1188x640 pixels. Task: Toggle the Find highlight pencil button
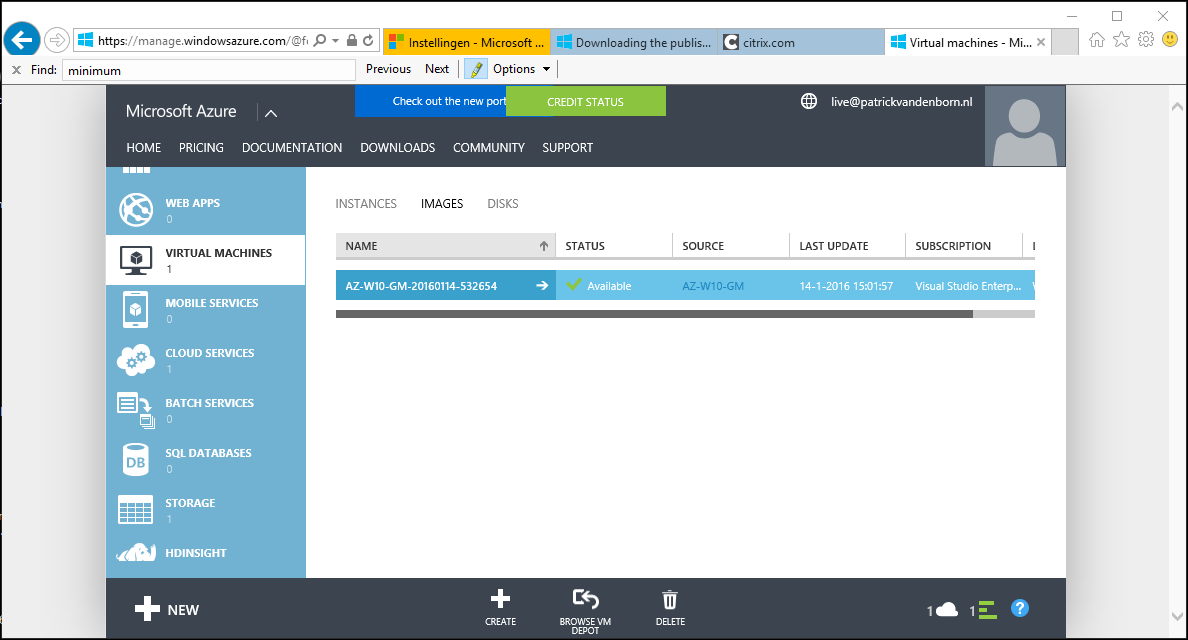click(476, 70)
